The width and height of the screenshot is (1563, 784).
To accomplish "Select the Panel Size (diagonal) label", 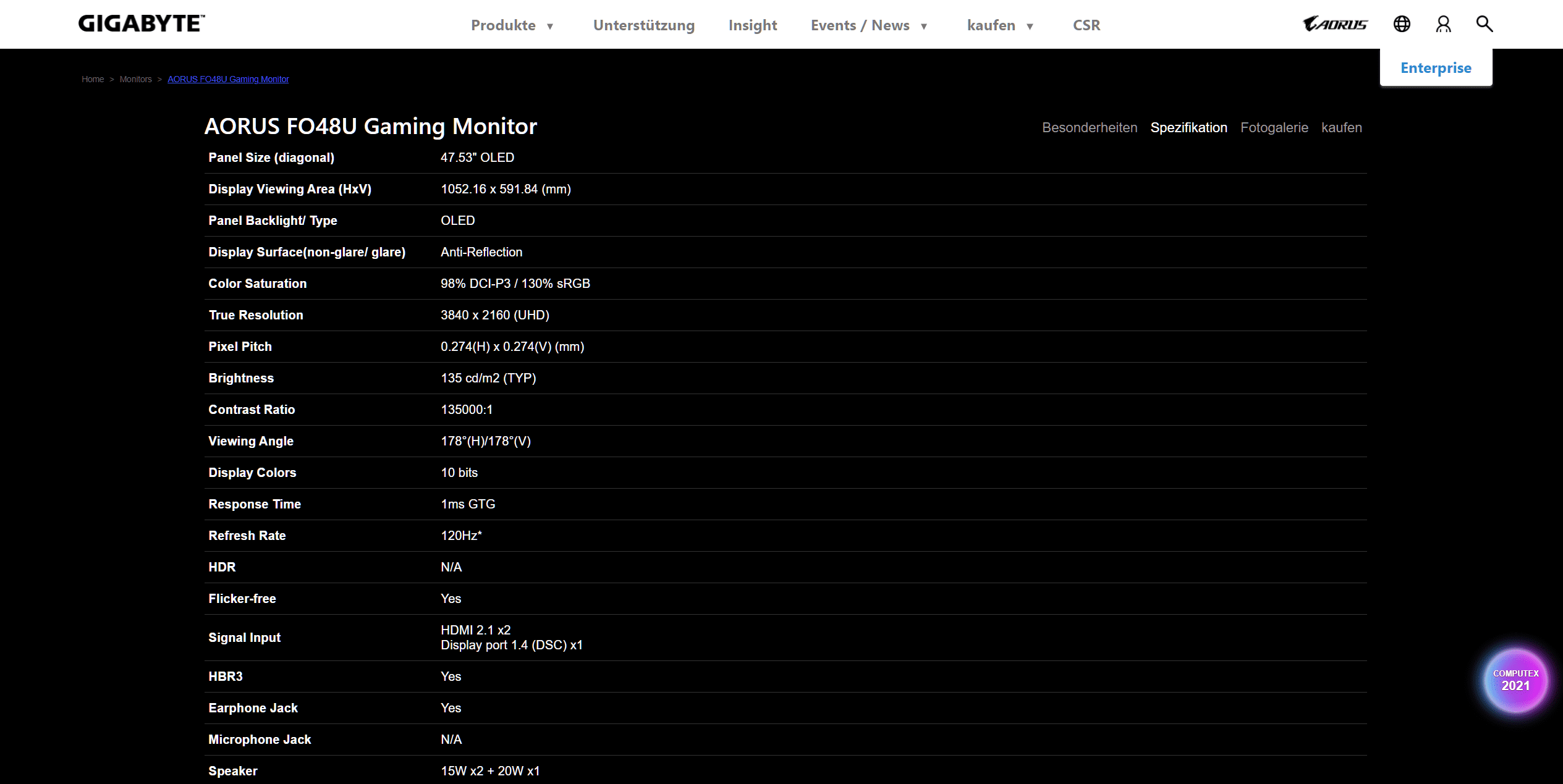I will [271, 158].
